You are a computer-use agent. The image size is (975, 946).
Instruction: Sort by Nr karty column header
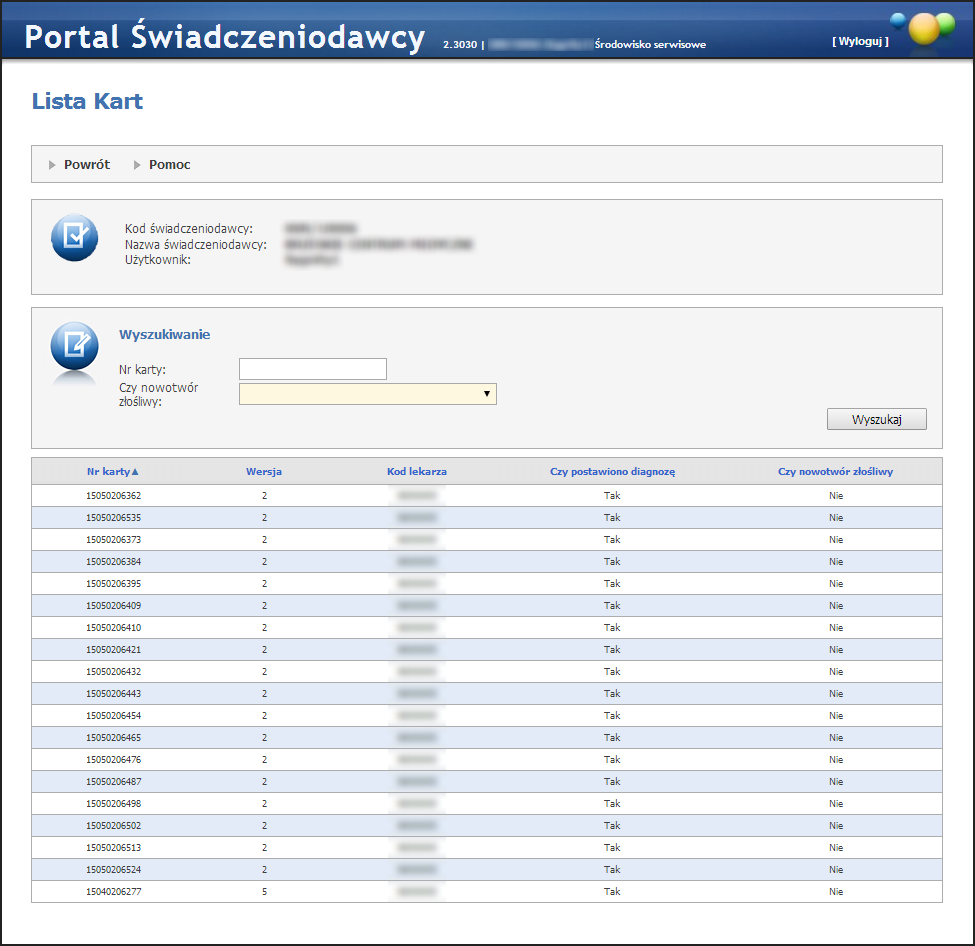[112, 472]
